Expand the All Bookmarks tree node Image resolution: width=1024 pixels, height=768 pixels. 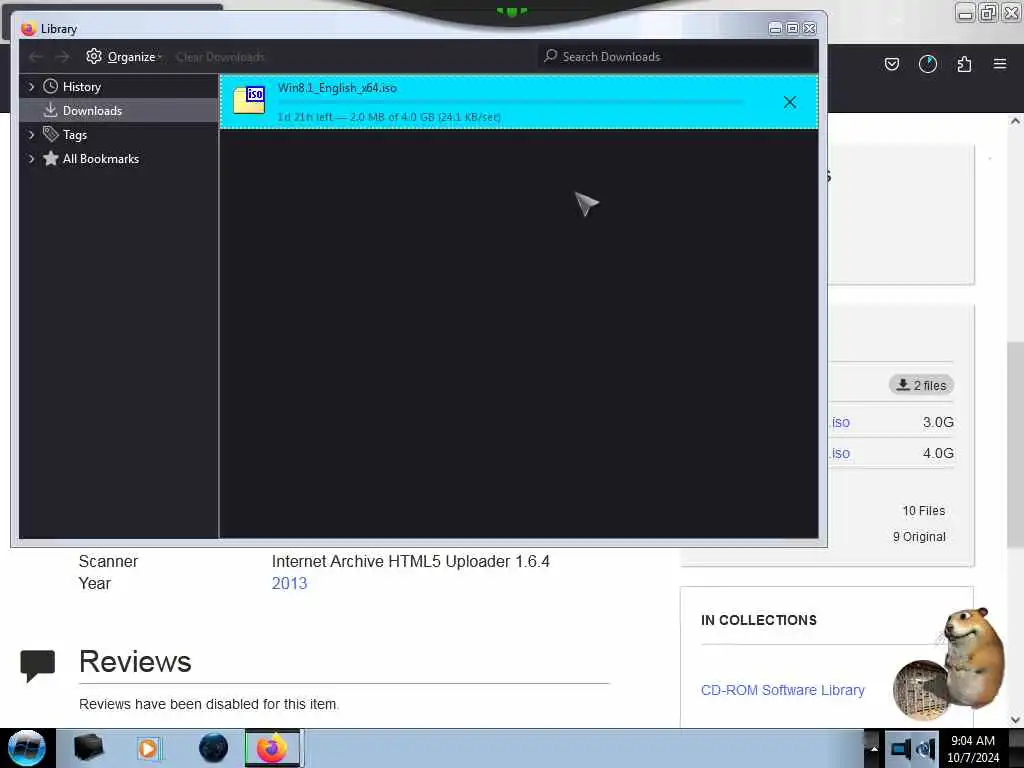coord(31,159)
